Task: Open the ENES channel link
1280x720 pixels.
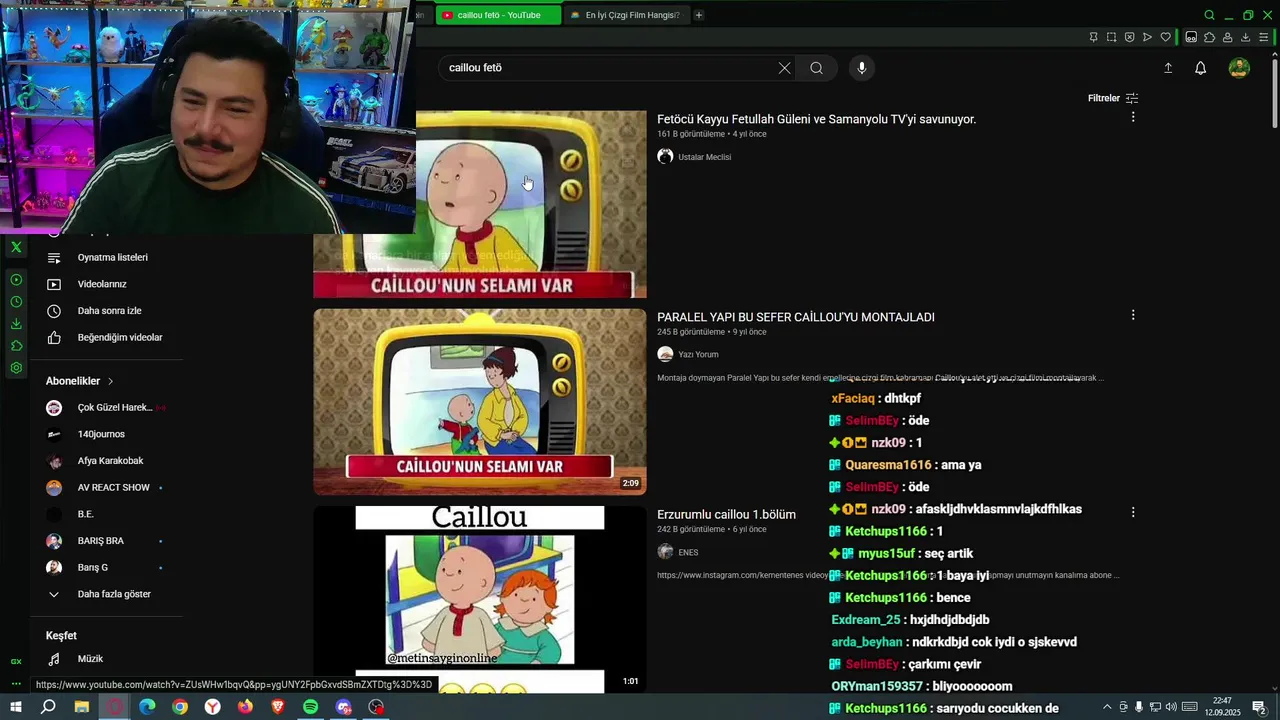Action: click(688, 552)
